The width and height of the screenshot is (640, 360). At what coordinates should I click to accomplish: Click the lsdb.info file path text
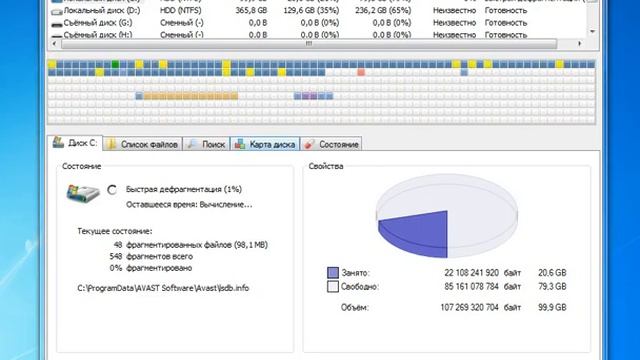(x=163, y=288)
